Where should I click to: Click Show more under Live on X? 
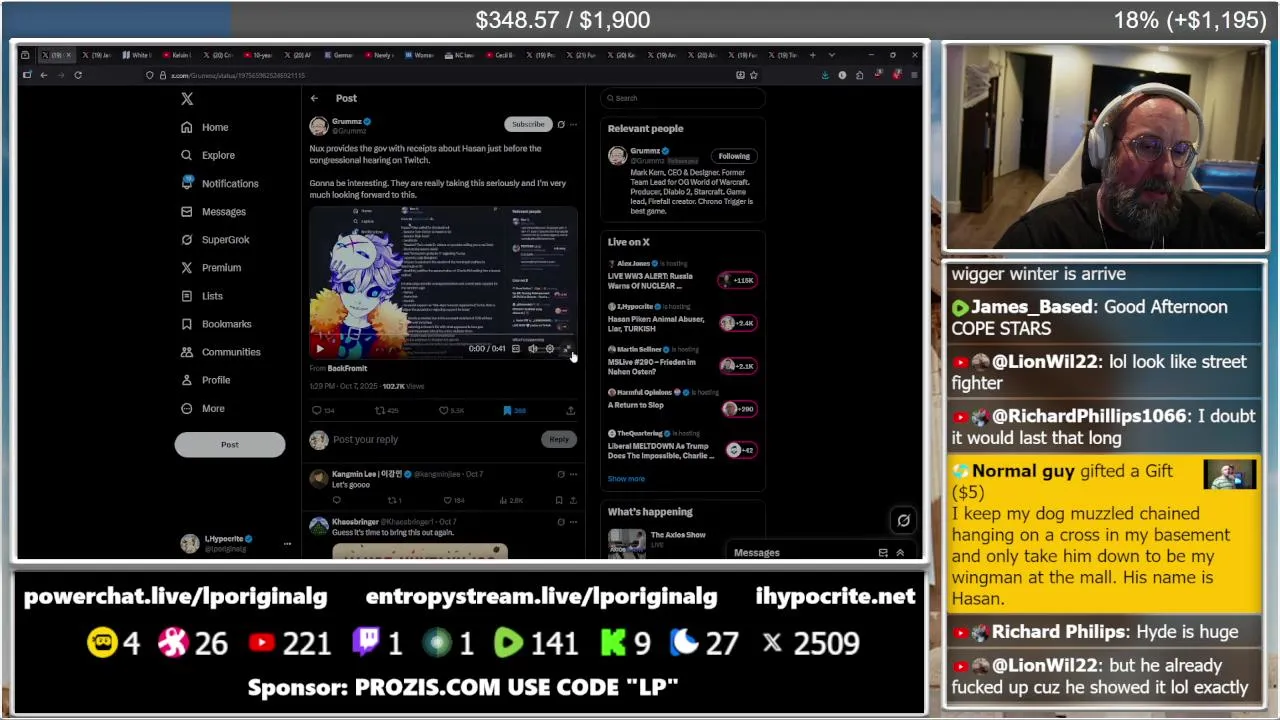click(x=626, y=479)
